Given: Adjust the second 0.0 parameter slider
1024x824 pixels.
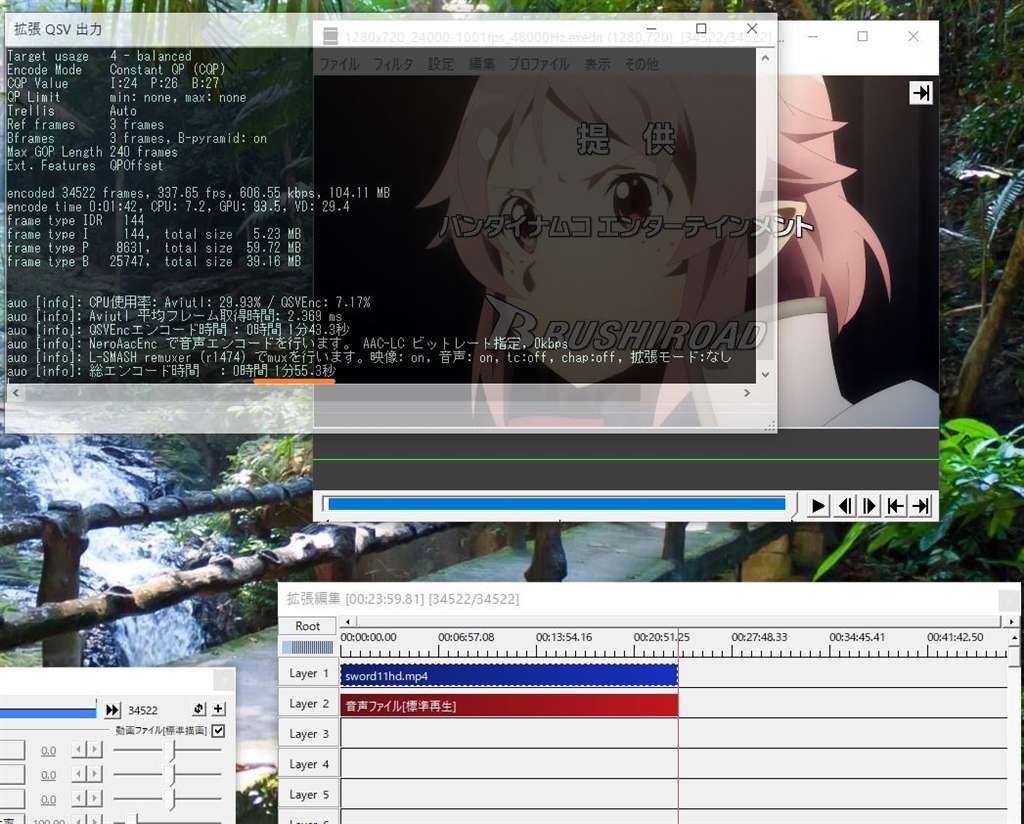Looking at the screenshot, I should tap(168, 775).
